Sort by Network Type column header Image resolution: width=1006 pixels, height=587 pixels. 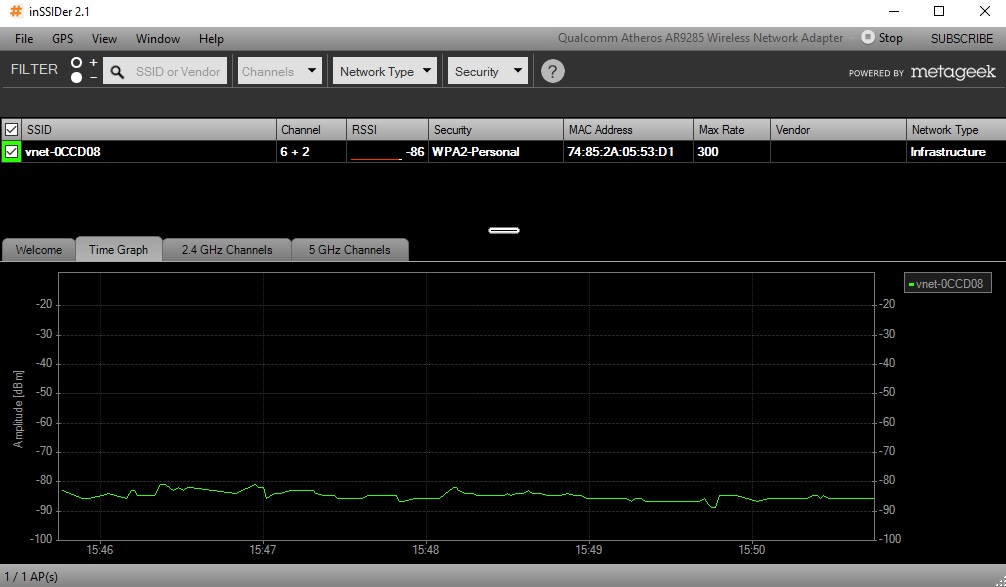956,130
